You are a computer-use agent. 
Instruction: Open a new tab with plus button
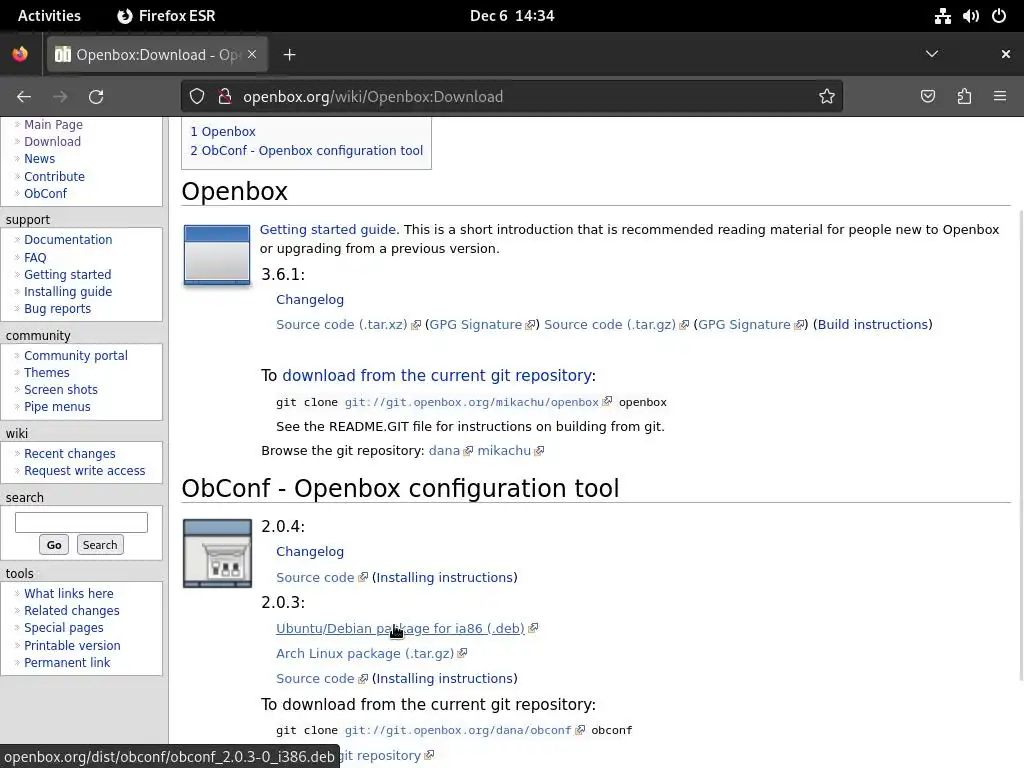289,55
